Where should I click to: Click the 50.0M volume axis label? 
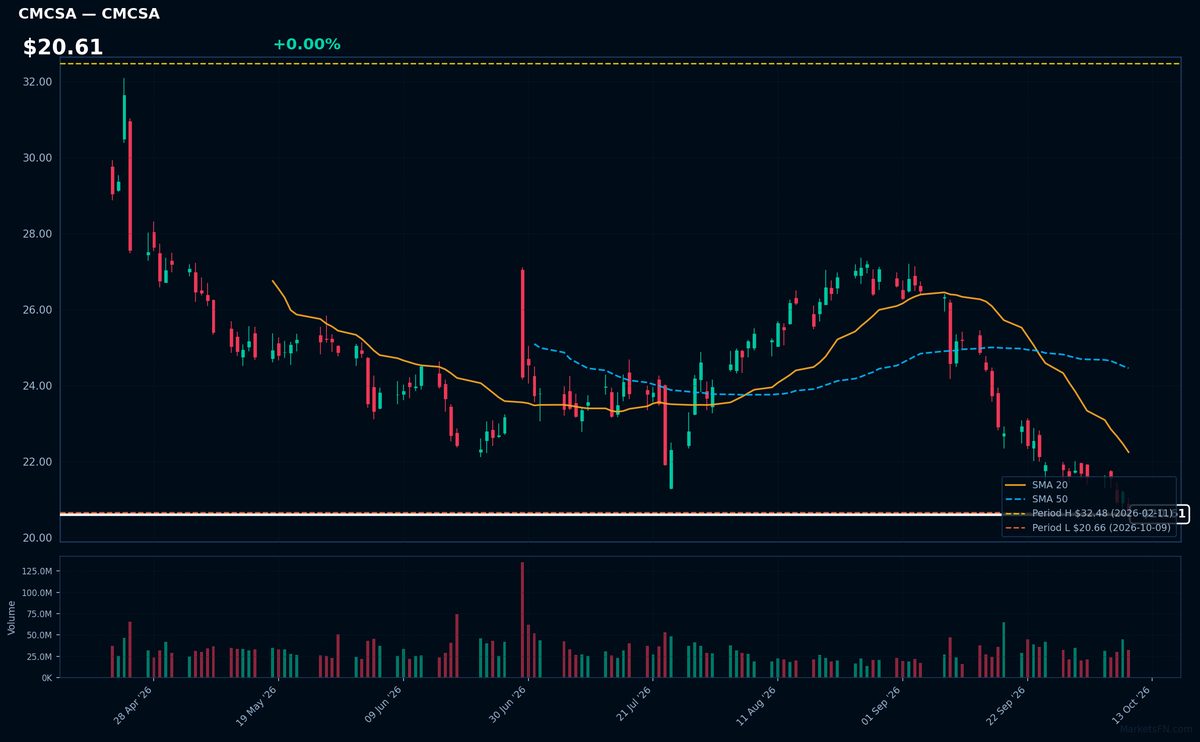click(39, 635)
